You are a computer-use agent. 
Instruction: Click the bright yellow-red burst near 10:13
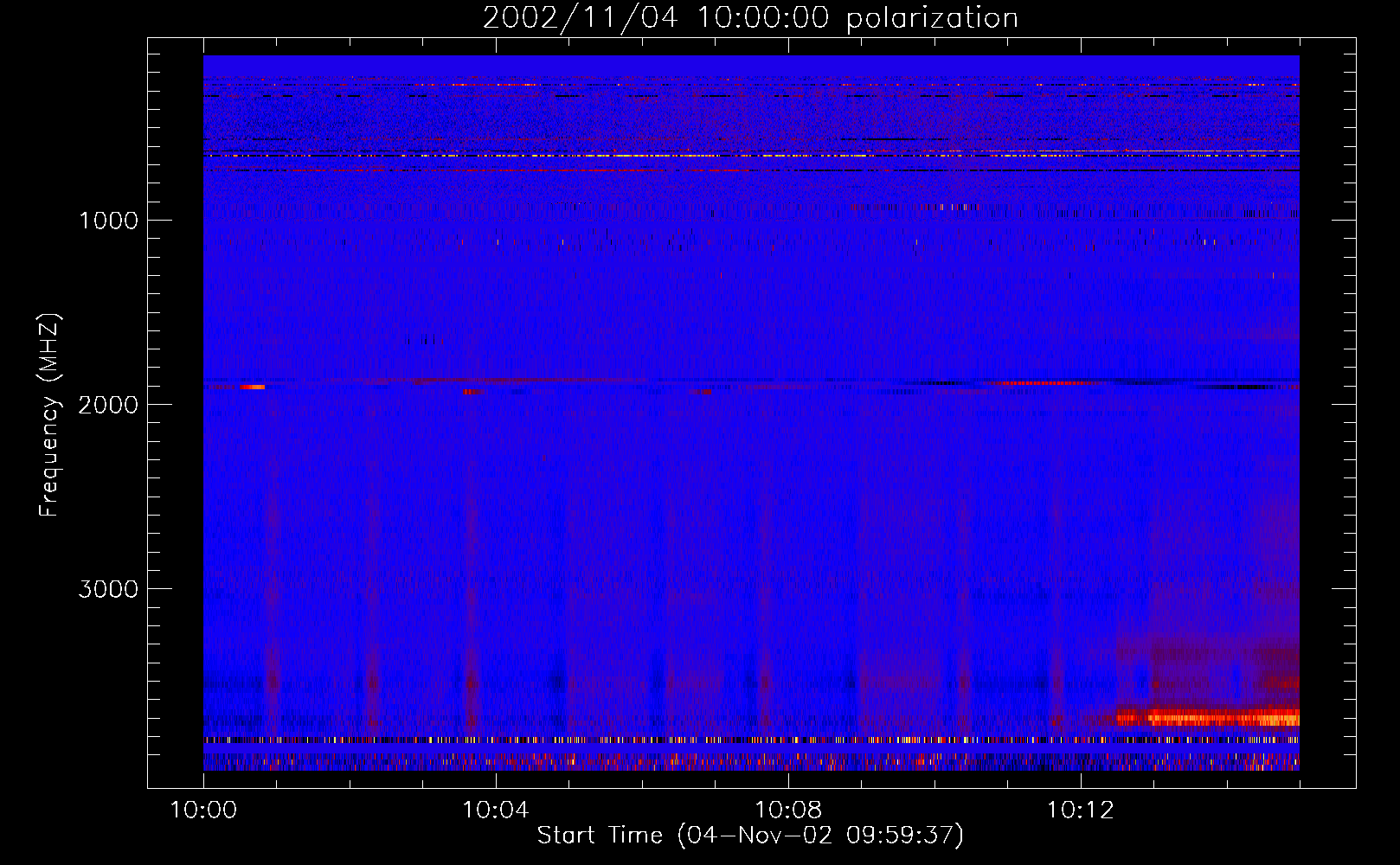[1208, 717]
